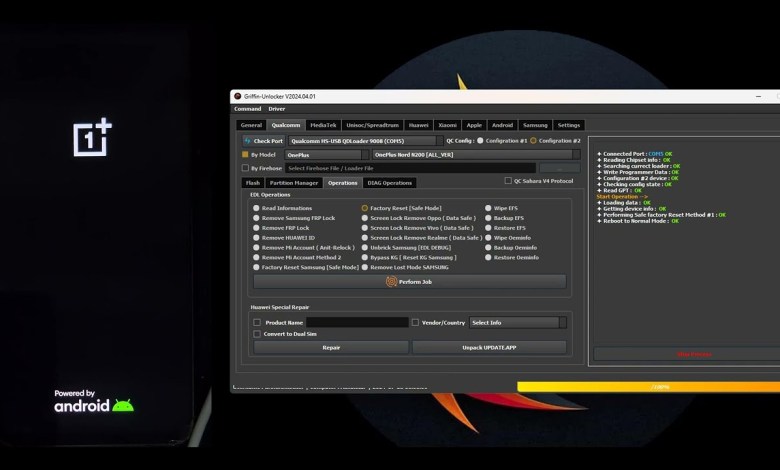
Task: Select Configuration #2 radio button
Action: [x=533, y=141]
